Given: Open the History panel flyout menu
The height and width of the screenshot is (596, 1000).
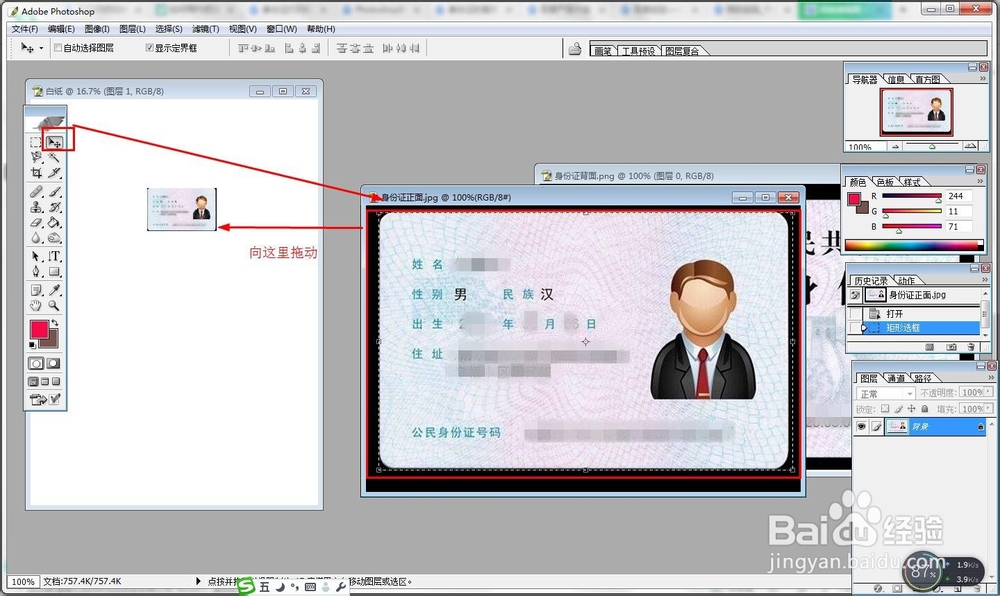Looking at the screenshot, I should click(984, 280).
